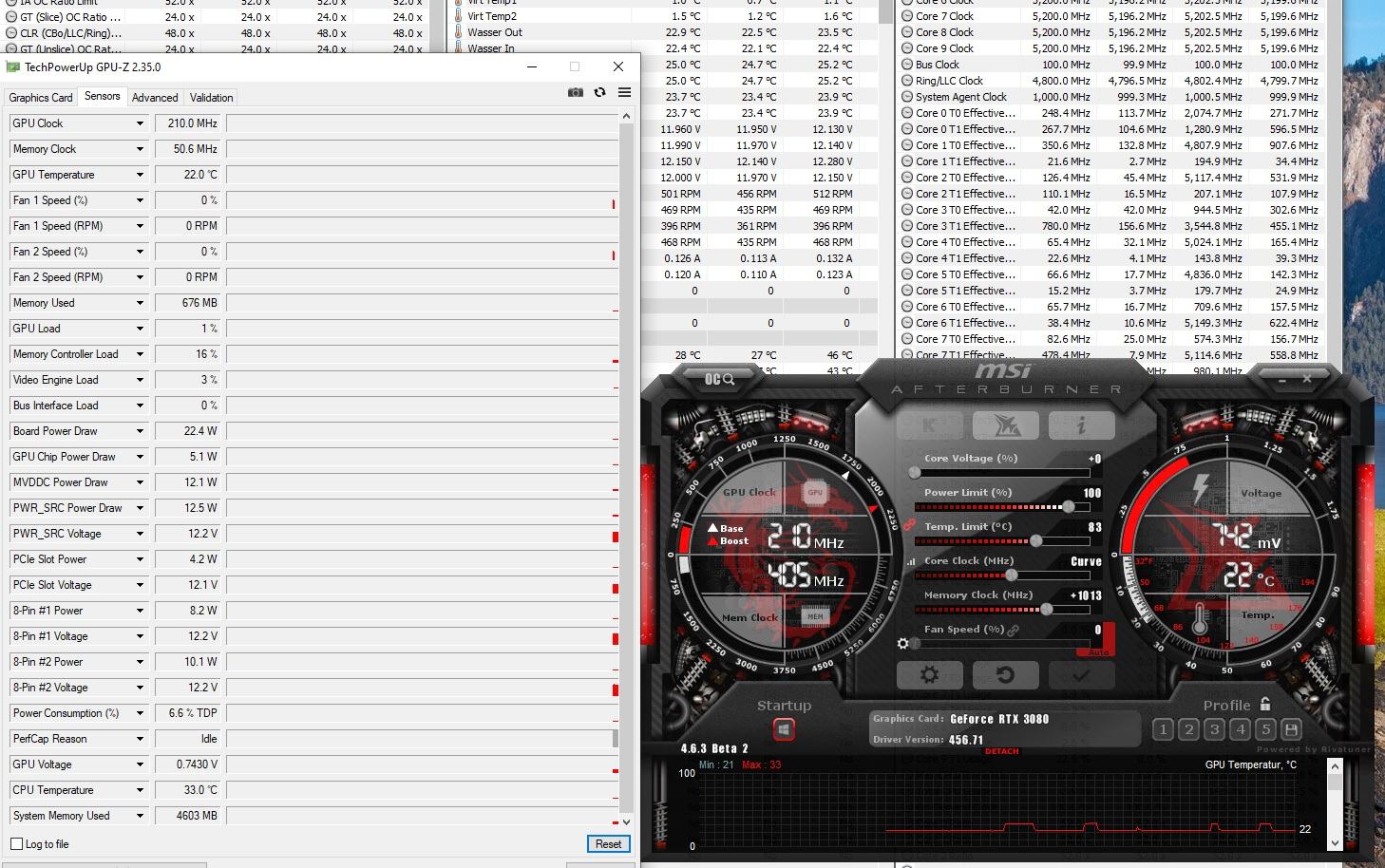This screenshot has width=1385, height=868.
Task: Open the Fan 1 Speed (%) dropdown
Action: click(140, 200)
